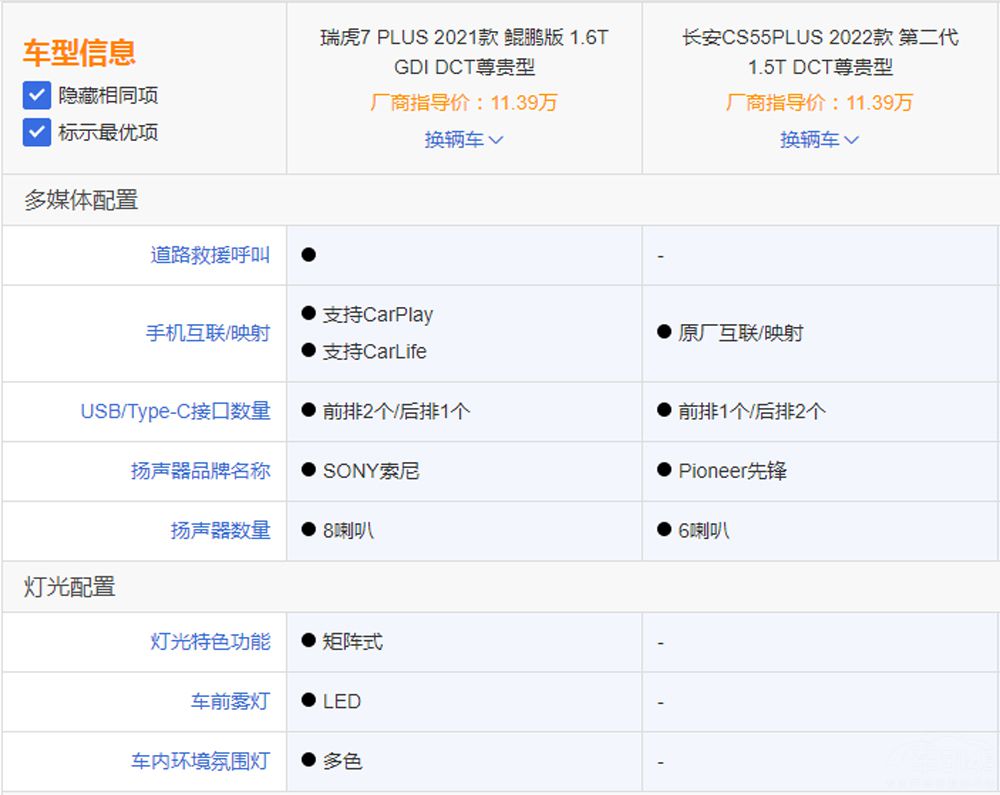Open the 灯光特色功能 parameter link
1000x795 pixels.
click(x=210, y=641)
